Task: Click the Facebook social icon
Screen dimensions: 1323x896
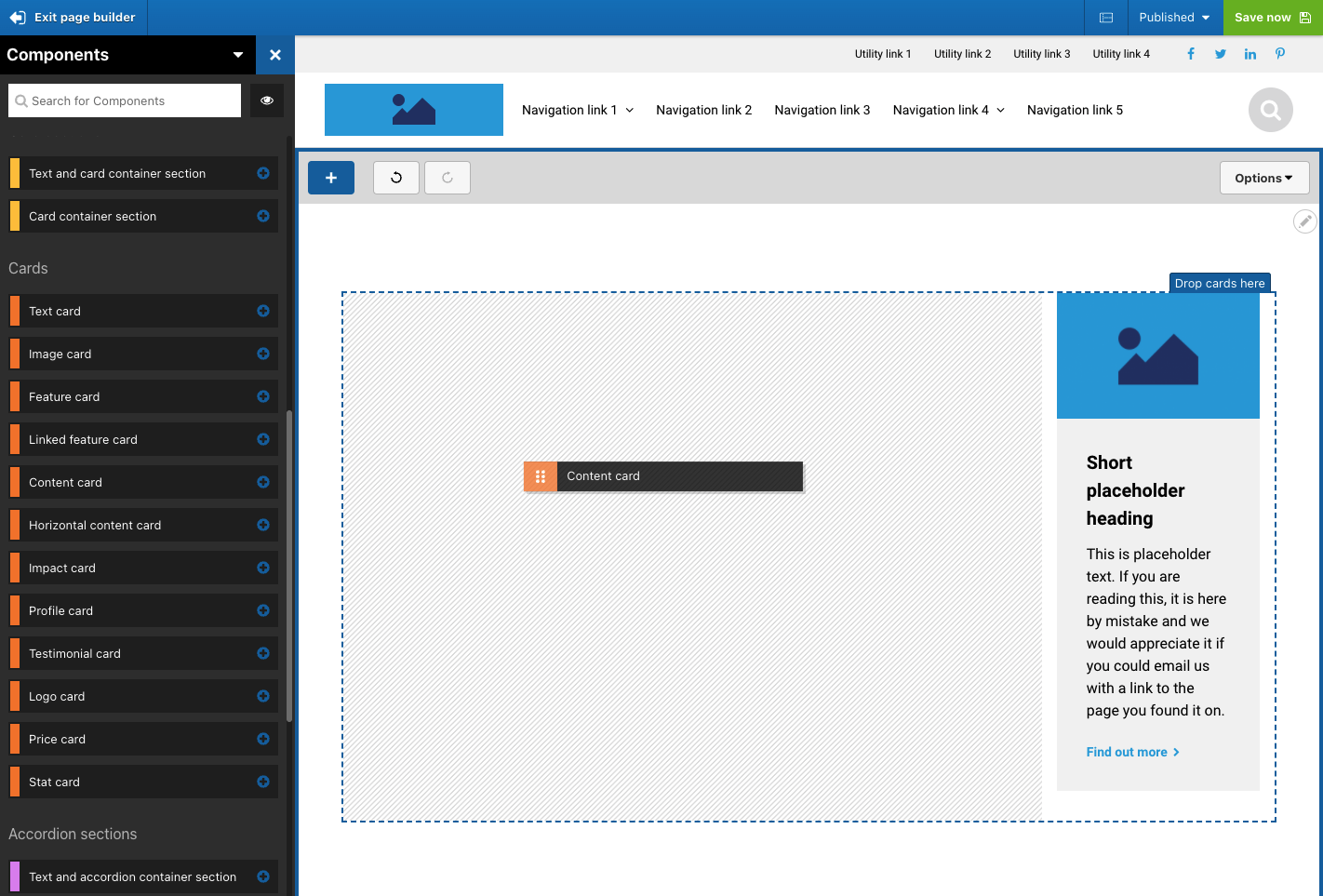Action: coord(1191,54)
